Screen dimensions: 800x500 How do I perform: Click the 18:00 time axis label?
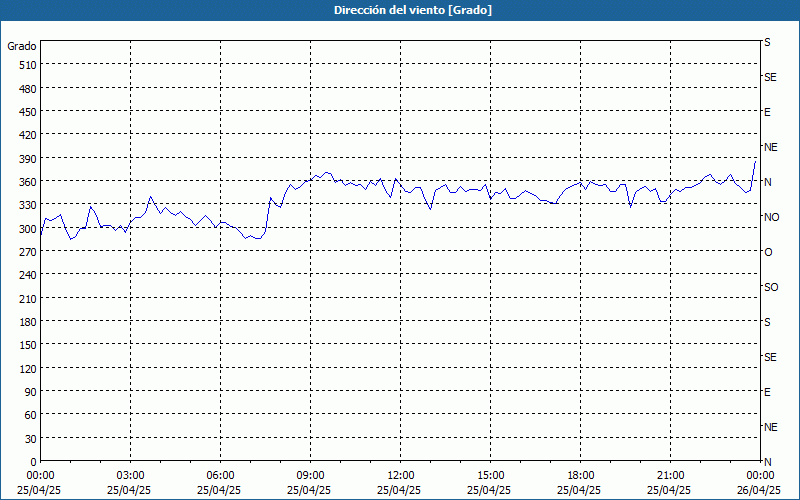tap(580, 475)
